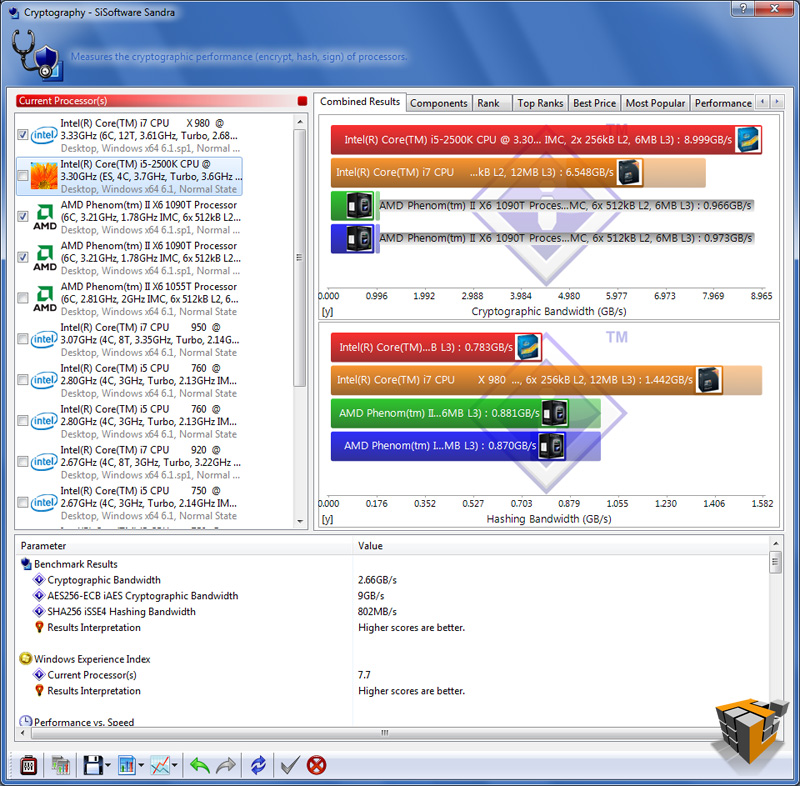The image size is (800, 786).
Task: Uncheck the Intel Core i7 X 980 checkbox
Action: pyautogui.click(x=22, y=135)
